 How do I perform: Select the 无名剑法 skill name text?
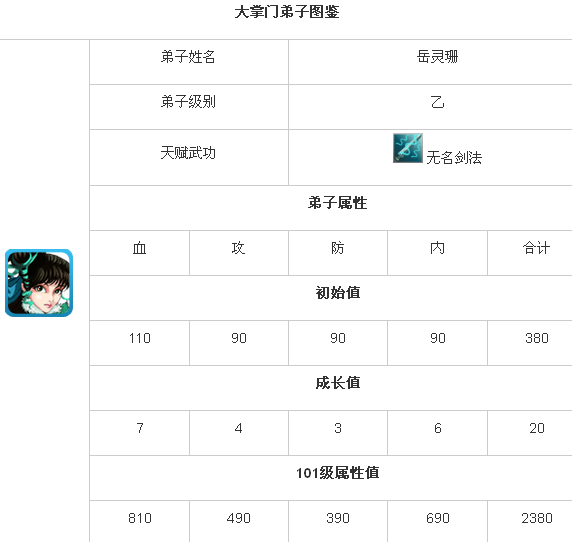(x=454, y=158)
